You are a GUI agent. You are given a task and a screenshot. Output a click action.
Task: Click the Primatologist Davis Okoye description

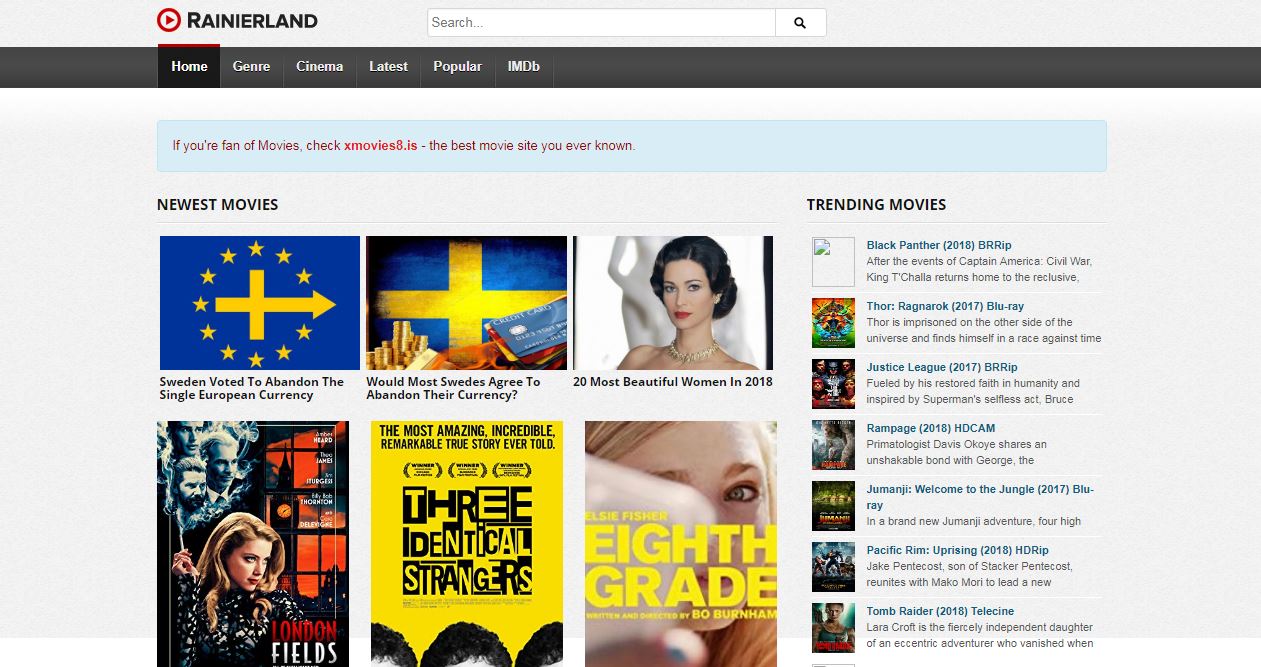pyautogui.click(x=957, y=452)
